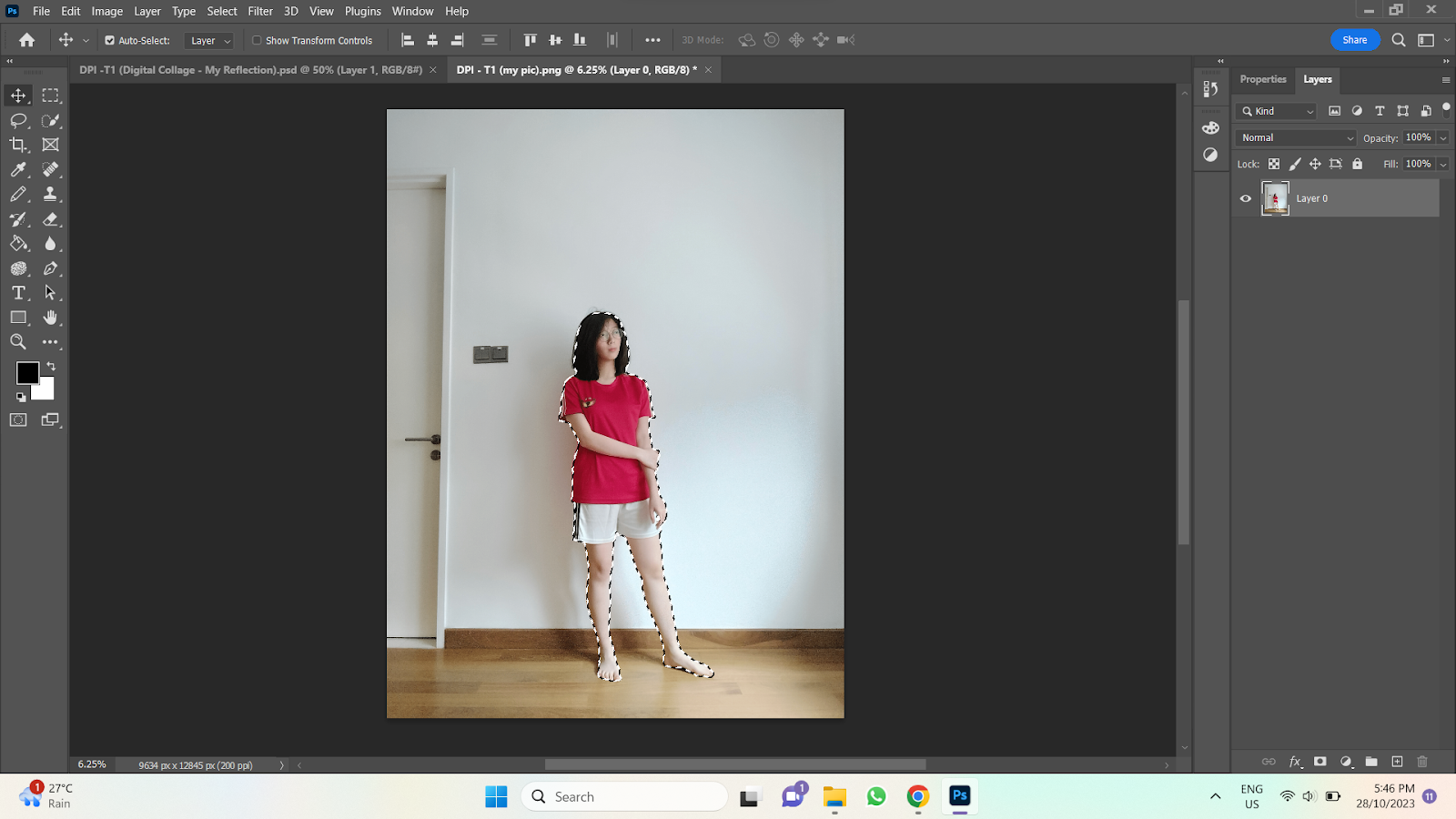This screenshot has width=1456, height=819.
Task: Open Photoshop search
Action: (1399, 40)
